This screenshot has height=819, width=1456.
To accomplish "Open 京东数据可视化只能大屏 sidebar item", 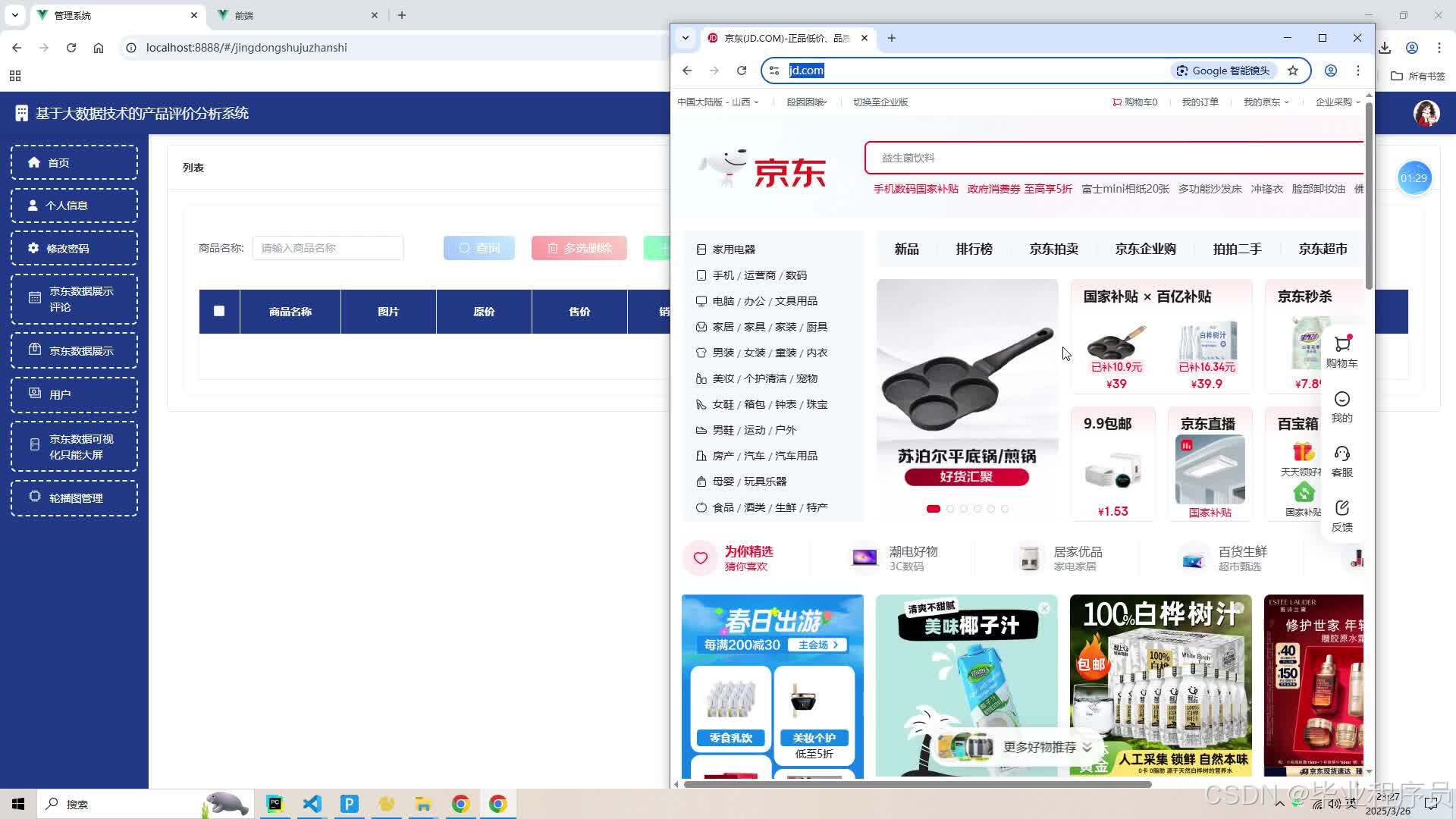I will point(74,447).
